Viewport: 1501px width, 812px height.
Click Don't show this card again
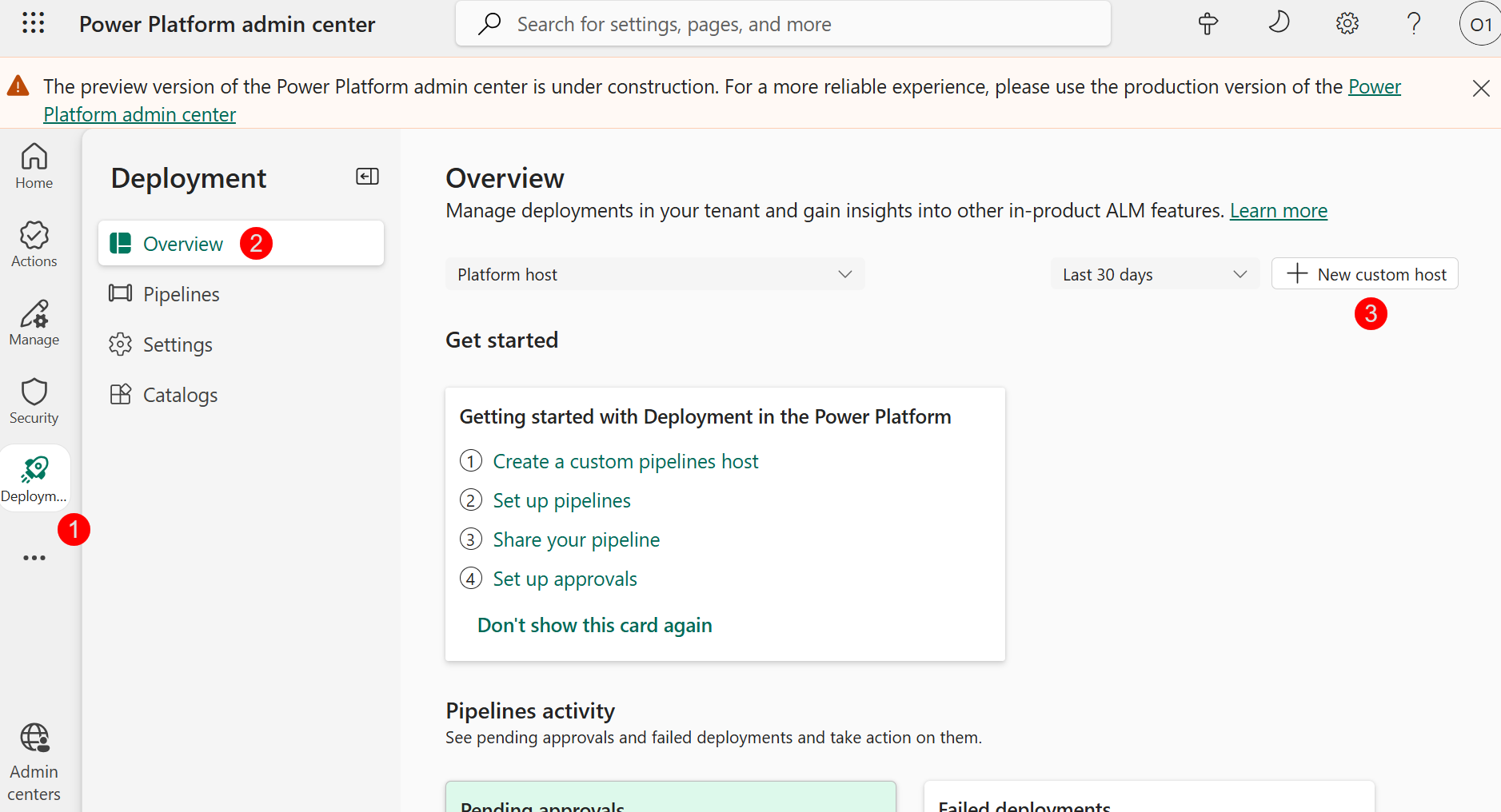pyautogui.click(x=594, y=625)
